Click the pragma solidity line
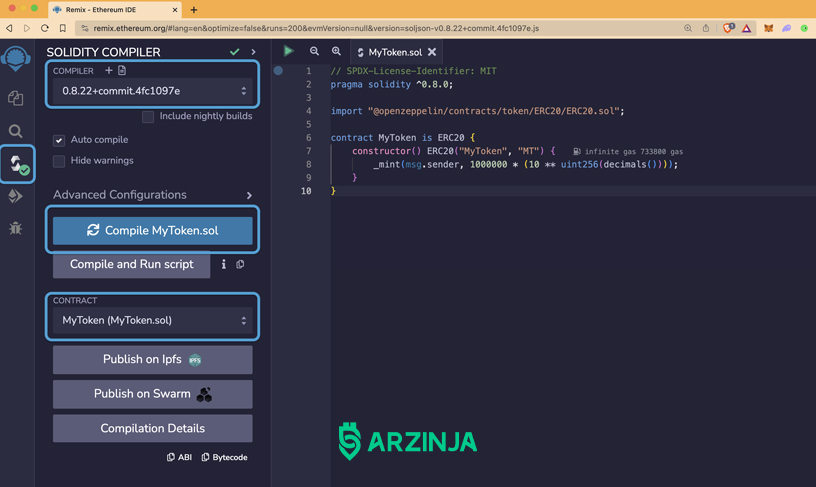The image size is (816, 487). [392, 84]
